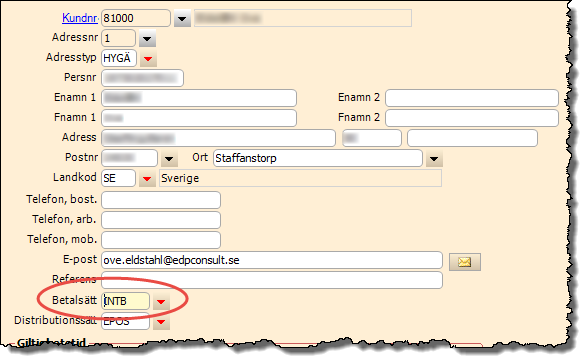The height and width of the screenshot is (363, 588).
Task: Click the Betalsätt field showing INTB
Action: click(126, 301)
